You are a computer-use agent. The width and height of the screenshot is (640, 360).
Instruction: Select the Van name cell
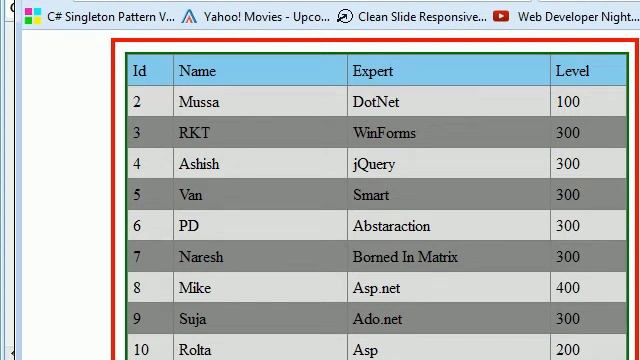click(x=260, y=195)
